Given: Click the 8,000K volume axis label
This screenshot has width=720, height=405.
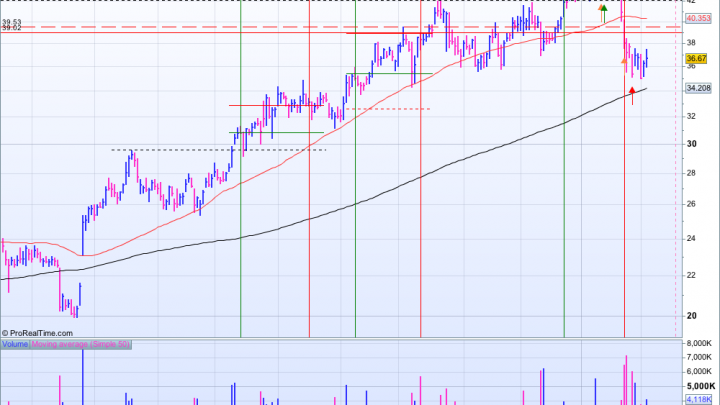Looking at the screenshot, I should point(699,343).
